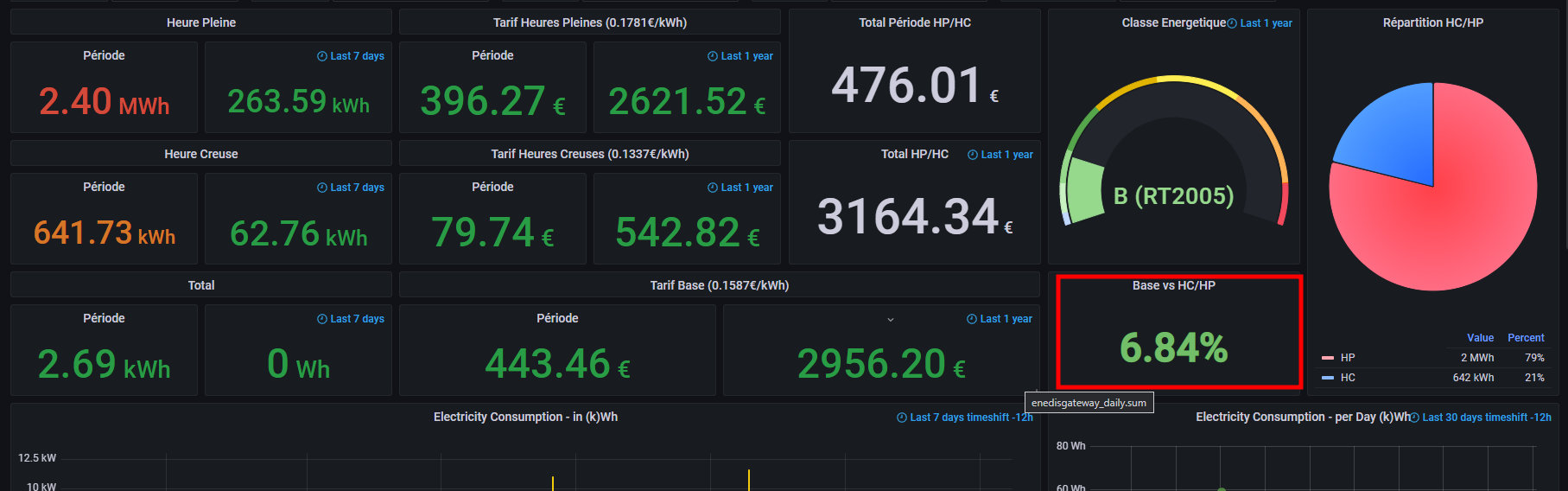Image resolution: width=1568 pixels, height=491 pixels.
Task: Toggle HC series in the pie chart legend
Action: pyautogui.click(x=1348, y=378)
